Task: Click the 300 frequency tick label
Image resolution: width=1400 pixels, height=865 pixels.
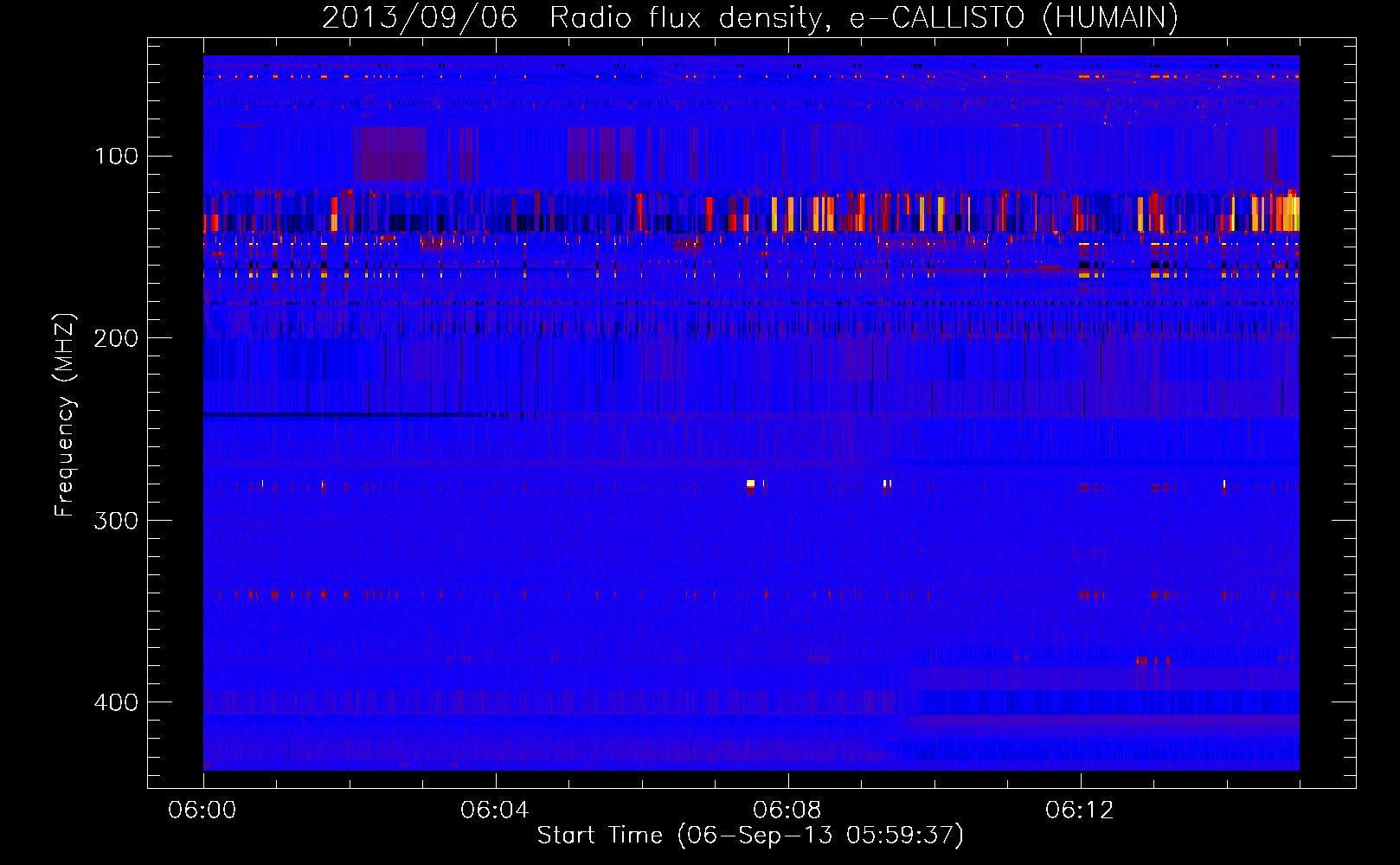Action: point(116,520)
